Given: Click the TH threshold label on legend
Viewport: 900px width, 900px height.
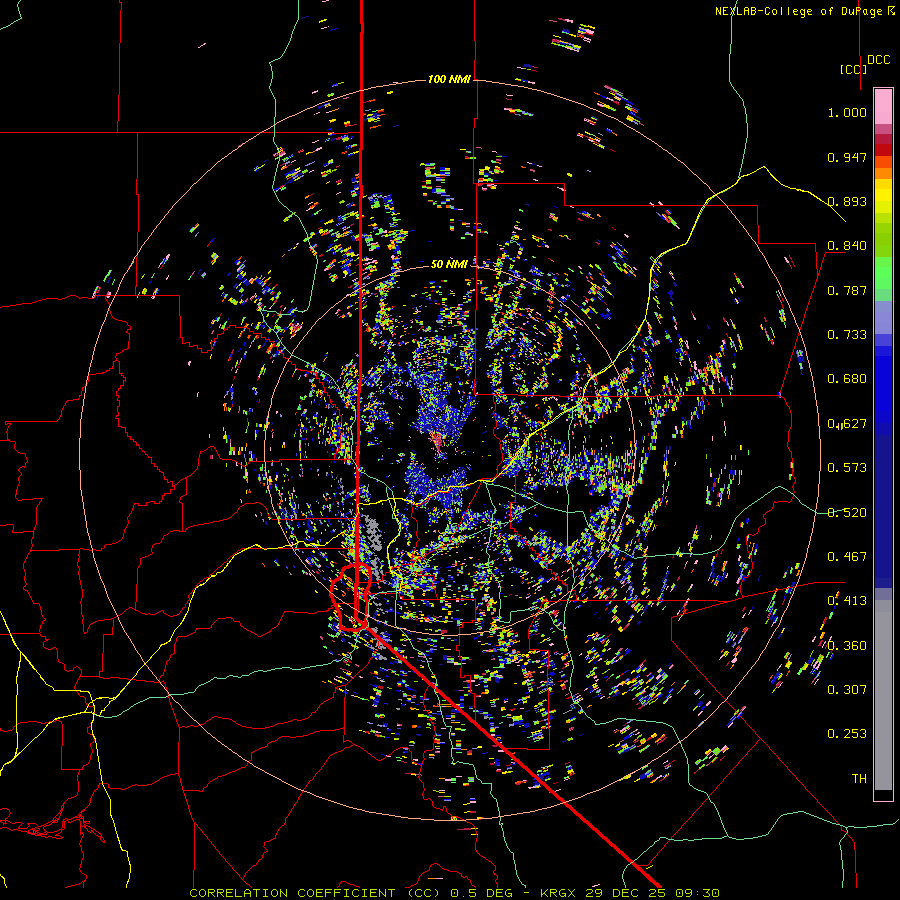Looking at the screenshot, I should point(859,779).
